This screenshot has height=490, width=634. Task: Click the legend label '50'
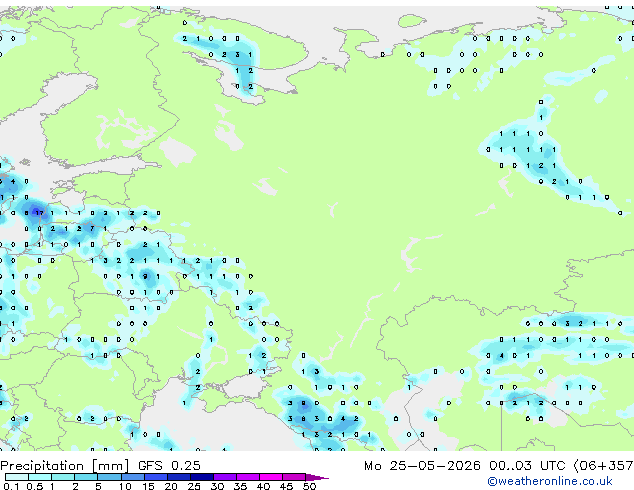[309, 486]
